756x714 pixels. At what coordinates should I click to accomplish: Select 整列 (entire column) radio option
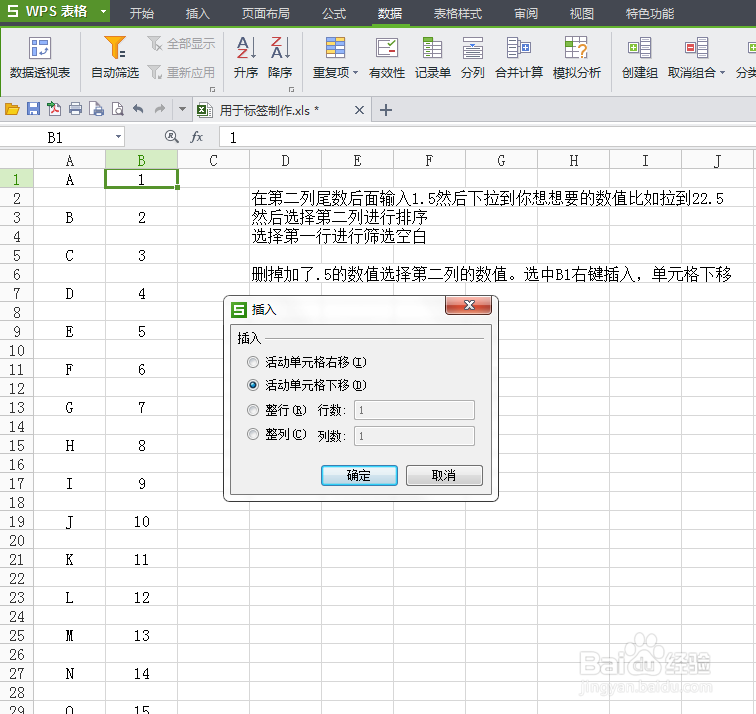click(x=253, y=434)
